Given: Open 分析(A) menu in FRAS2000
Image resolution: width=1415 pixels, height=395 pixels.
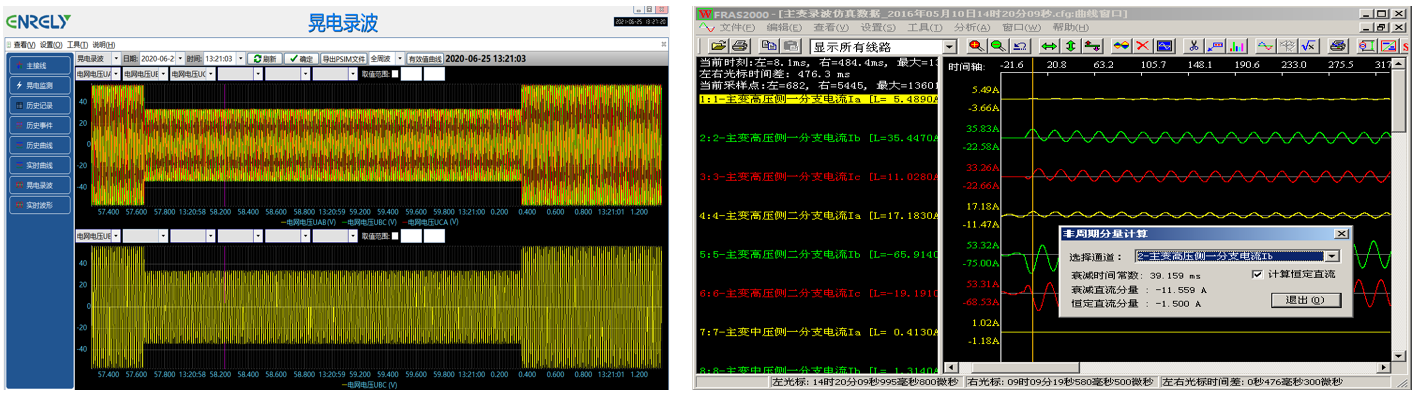Looking at the screenshot, I should tap(973, 28).
